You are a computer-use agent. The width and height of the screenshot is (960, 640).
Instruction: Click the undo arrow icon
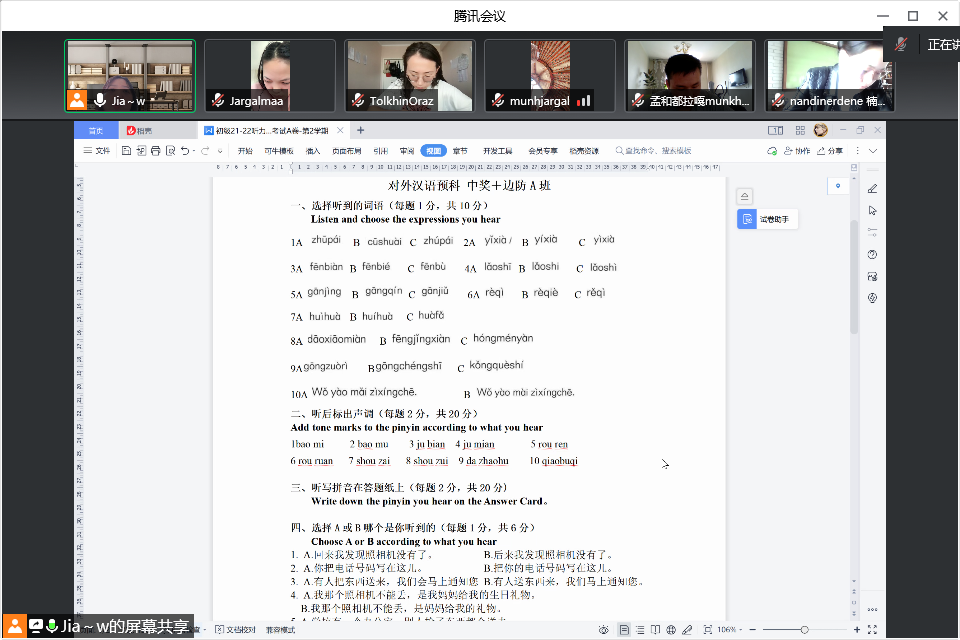pos(186,151)
